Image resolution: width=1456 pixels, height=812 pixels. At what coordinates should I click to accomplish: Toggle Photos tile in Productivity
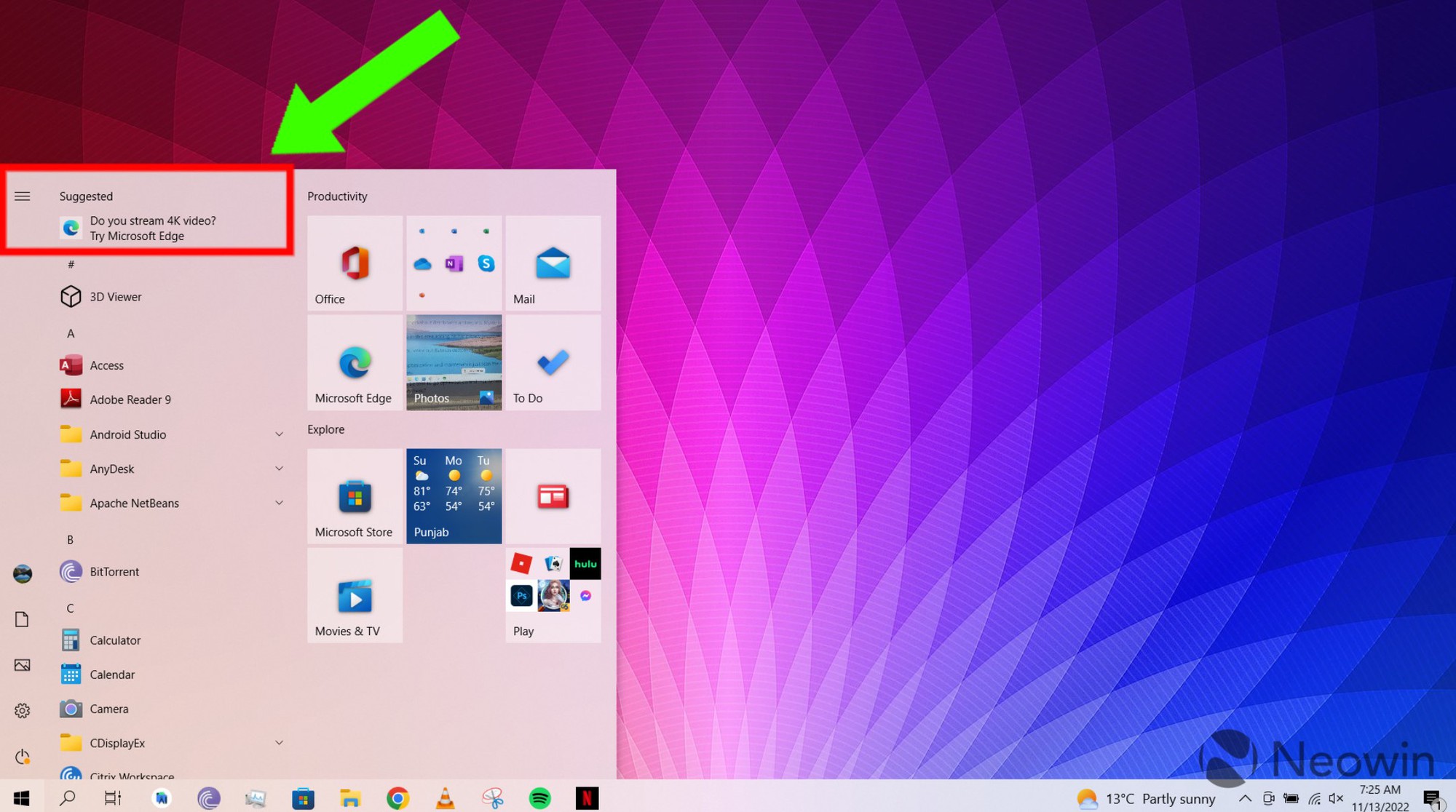coord(454,361)
